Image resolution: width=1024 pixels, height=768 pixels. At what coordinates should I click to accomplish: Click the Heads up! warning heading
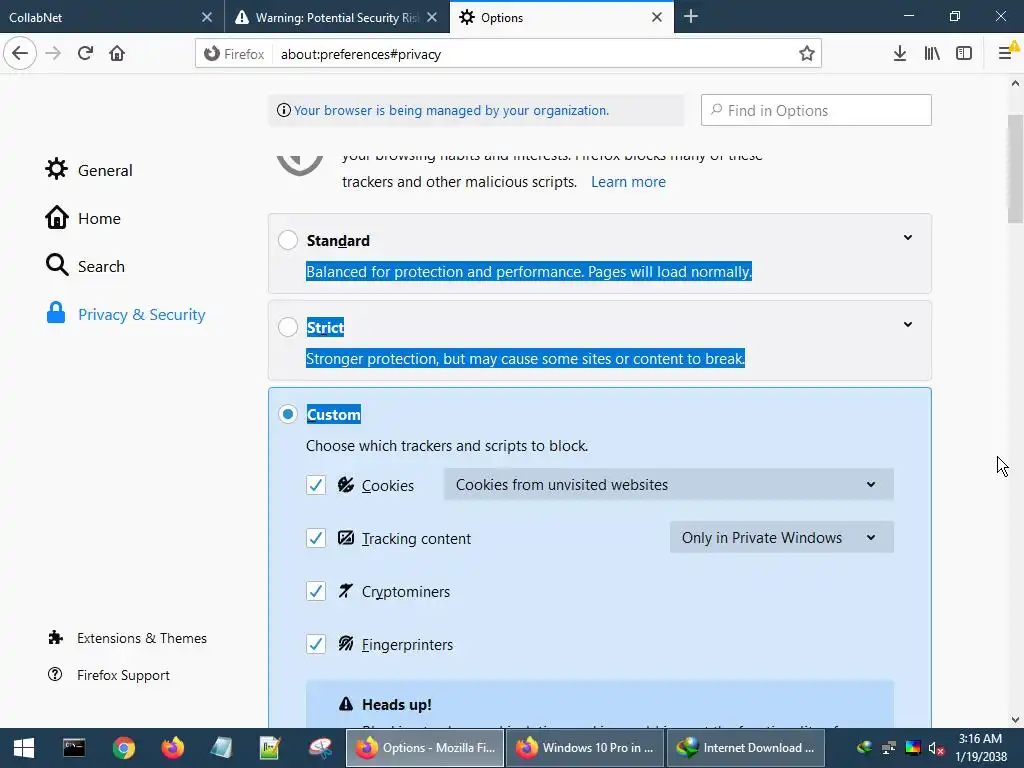(396, 705)
